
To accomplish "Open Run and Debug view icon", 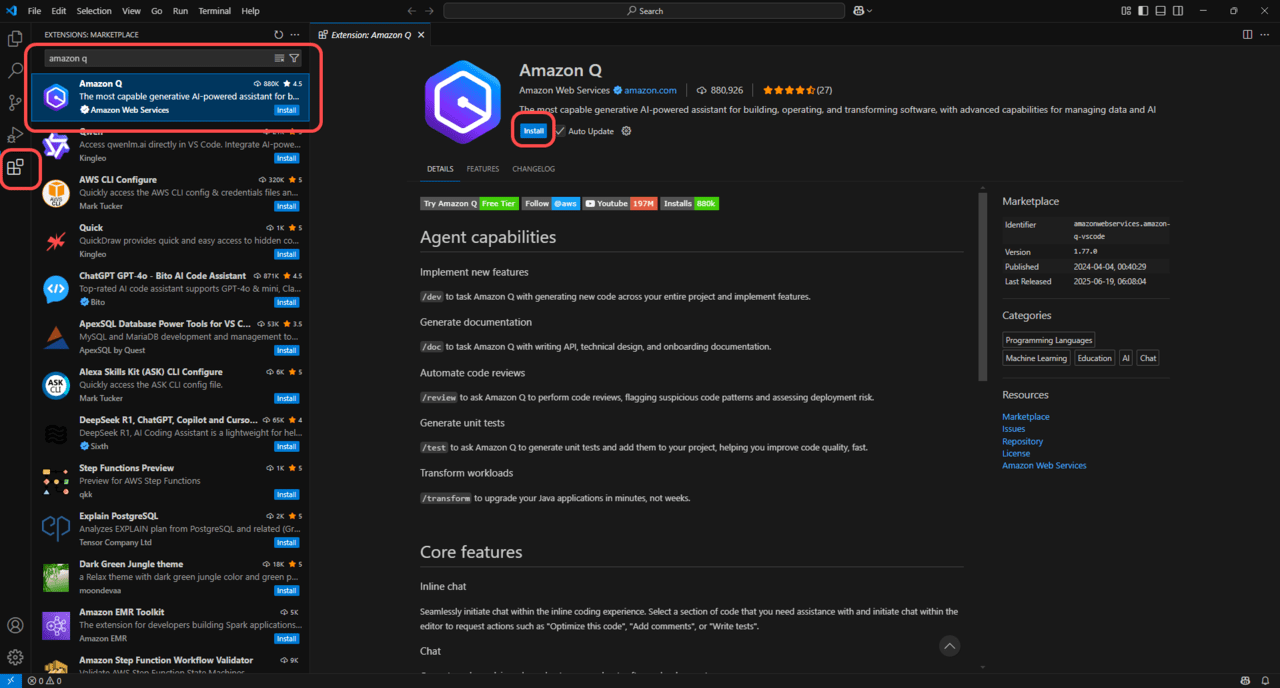I will tap(15, 135).
